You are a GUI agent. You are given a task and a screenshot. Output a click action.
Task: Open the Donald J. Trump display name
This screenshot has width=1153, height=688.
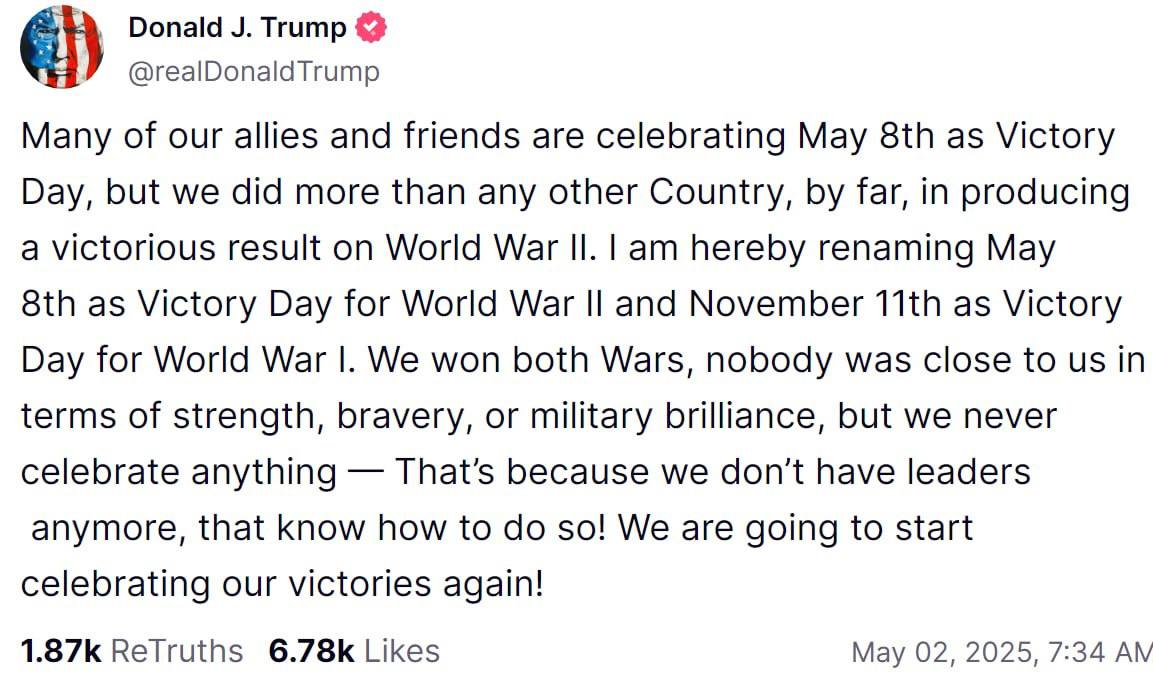pos(238,28)
